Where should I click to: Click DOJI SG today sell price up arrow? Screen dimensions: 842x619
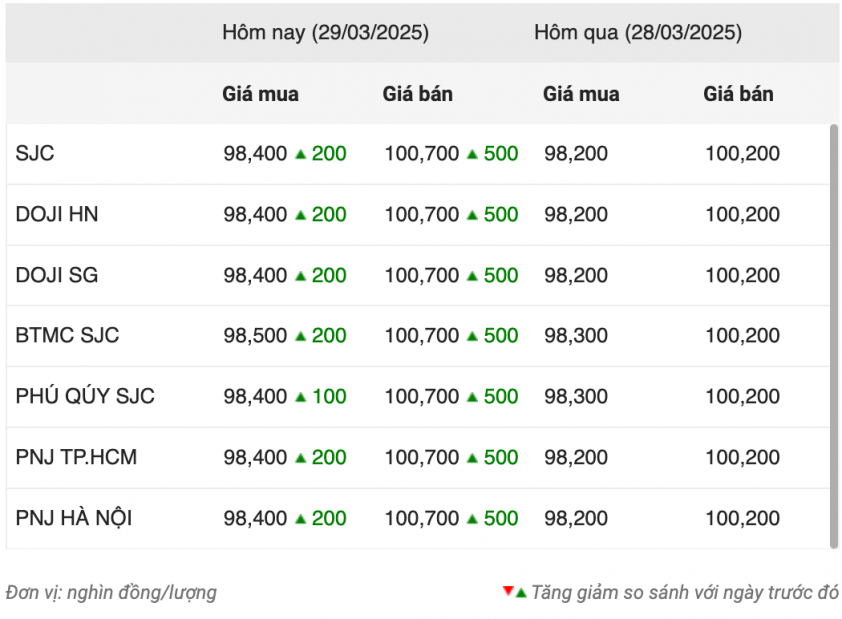(x=473, y=276)
